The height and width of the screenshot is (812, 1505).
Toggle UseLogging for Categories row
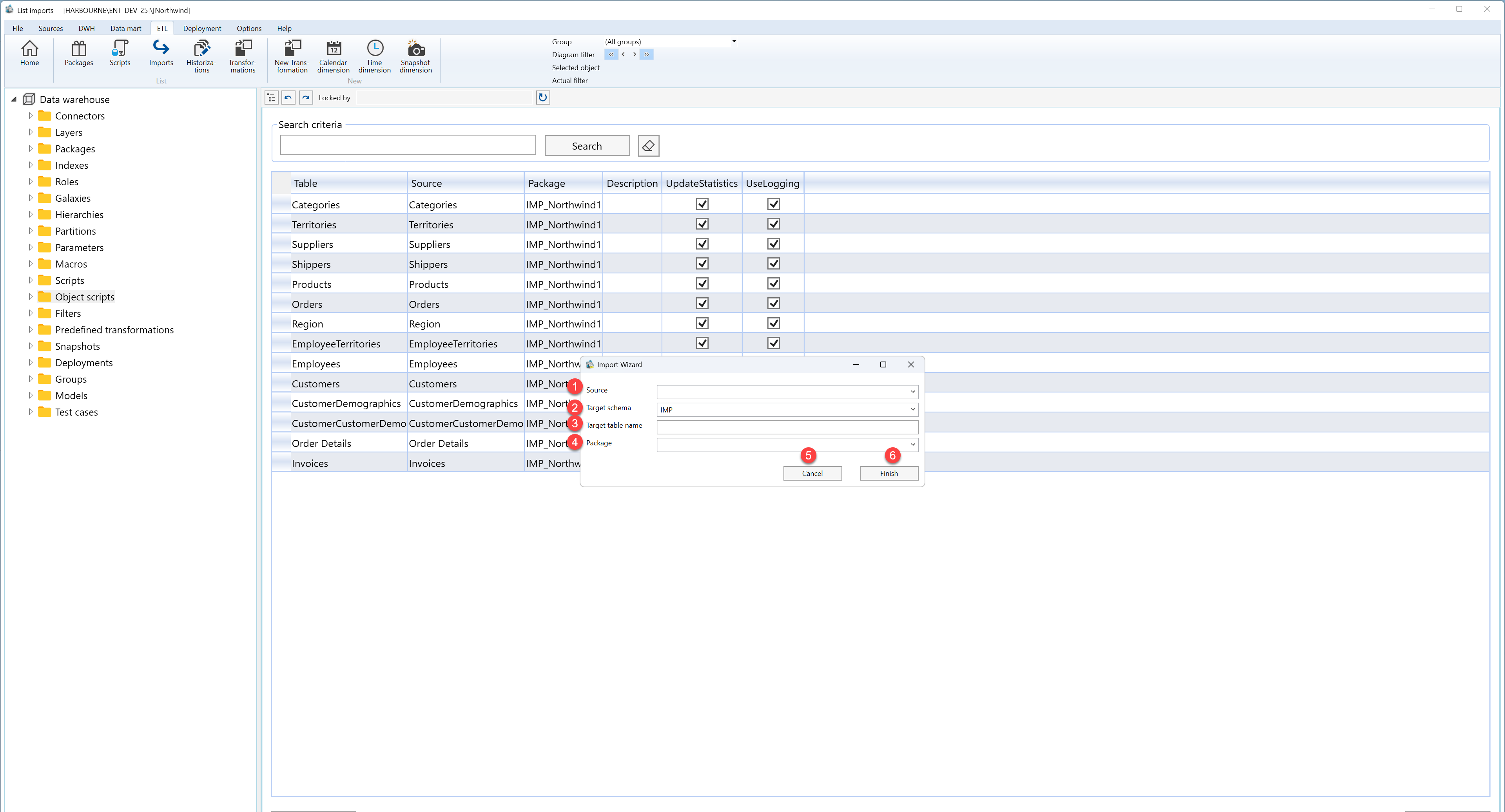774,204
